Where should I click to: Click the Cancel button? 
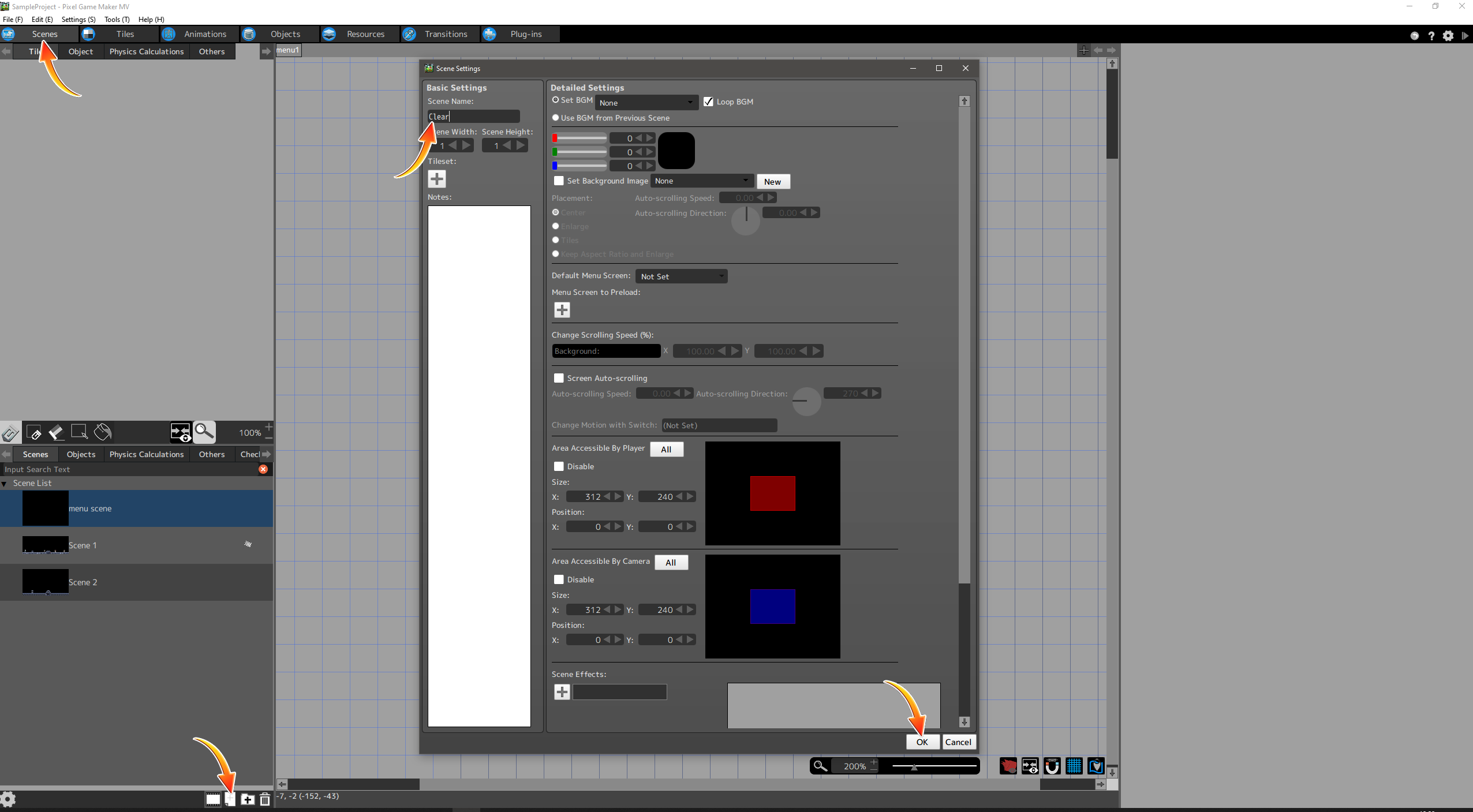[958, 742]
